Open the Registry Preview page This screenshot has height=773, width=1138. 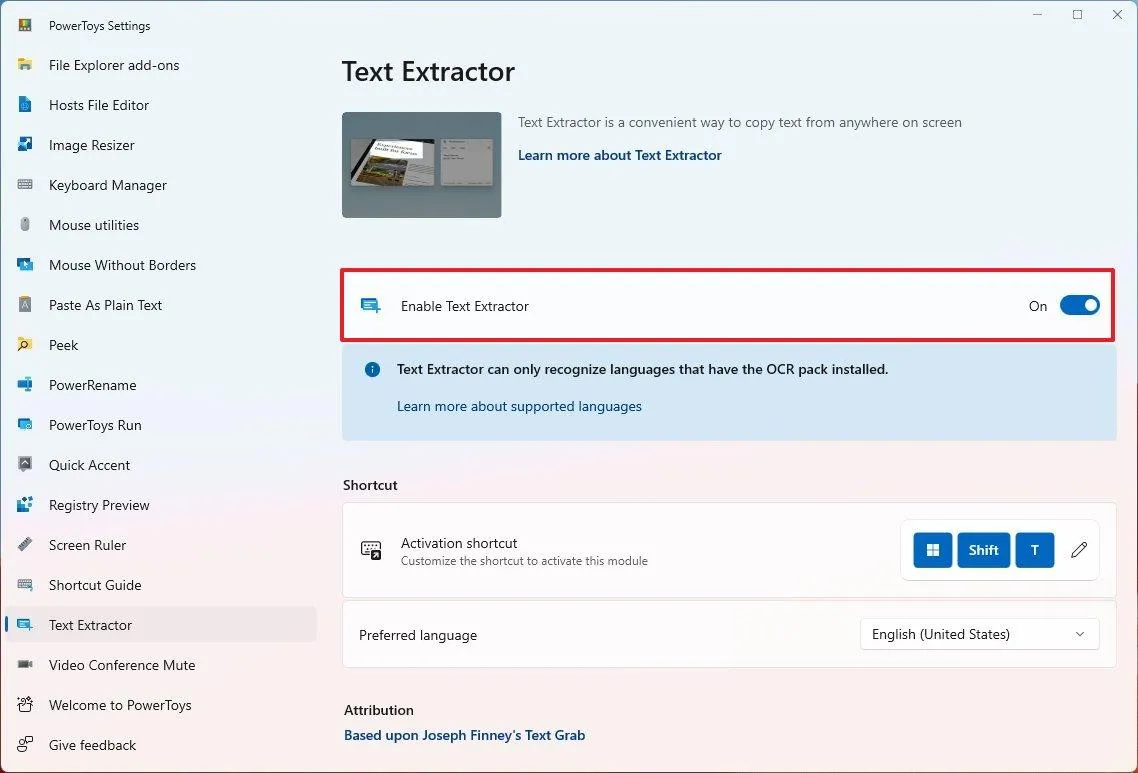(x=99, y=505)
